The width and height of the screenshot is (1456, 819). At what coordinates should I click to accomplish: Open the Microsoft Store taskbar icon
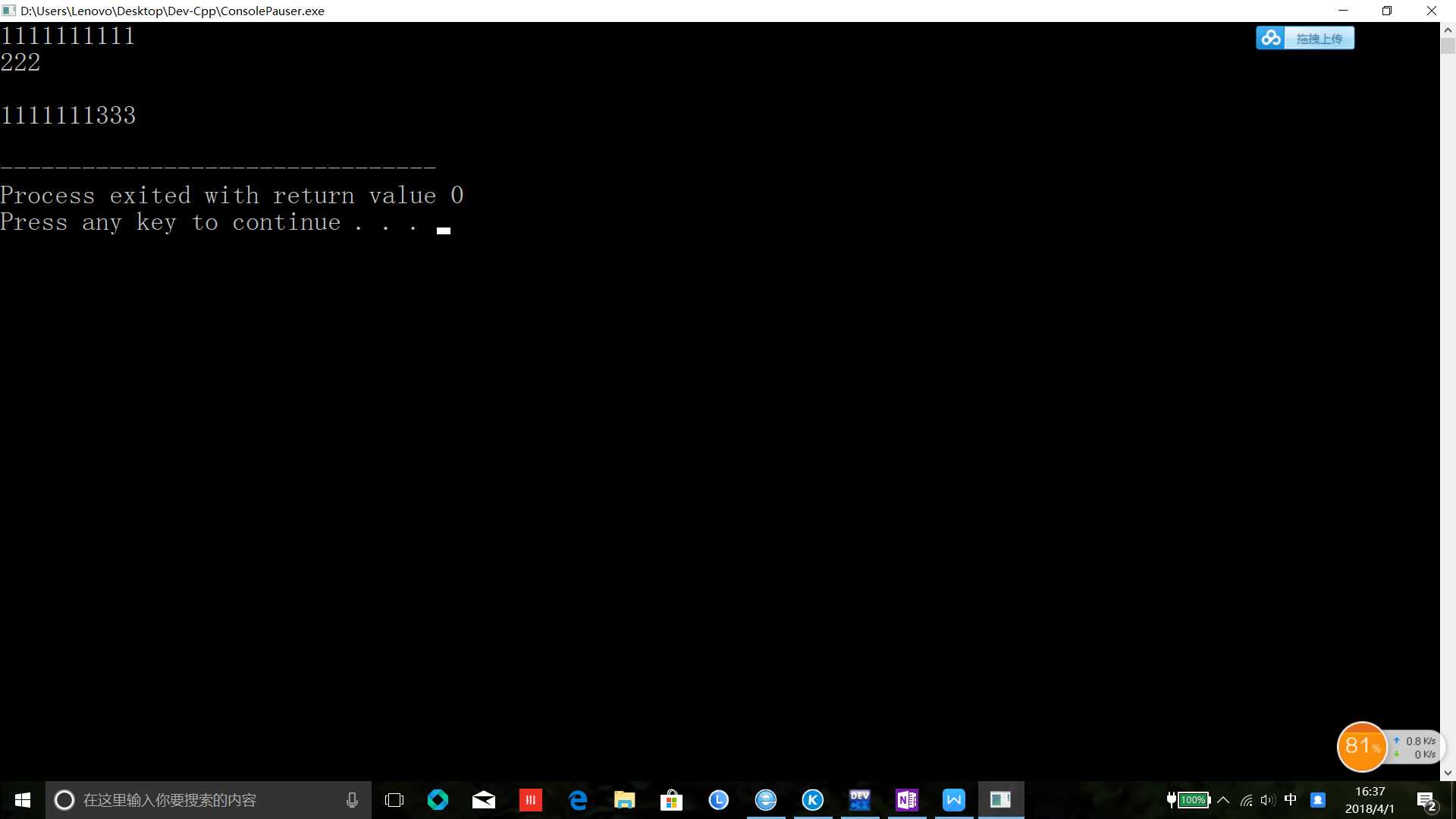672,800
